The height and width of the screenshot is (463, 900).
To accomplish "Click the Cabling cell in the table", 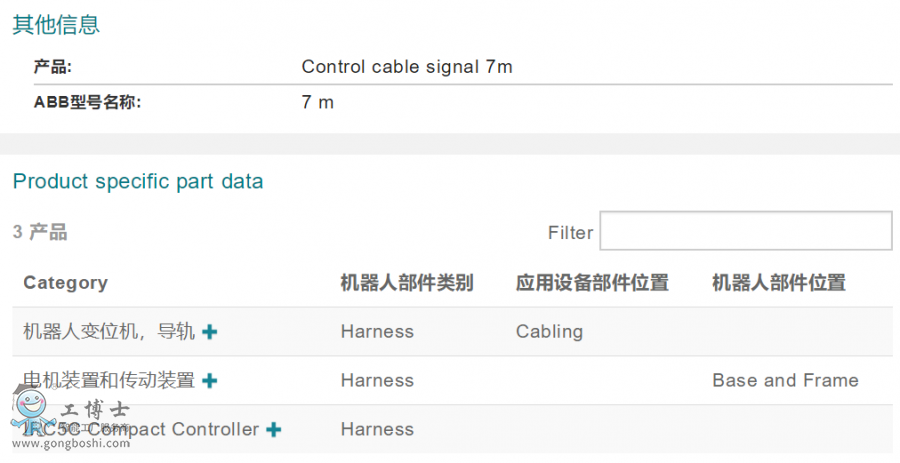I will pos(549,332).
